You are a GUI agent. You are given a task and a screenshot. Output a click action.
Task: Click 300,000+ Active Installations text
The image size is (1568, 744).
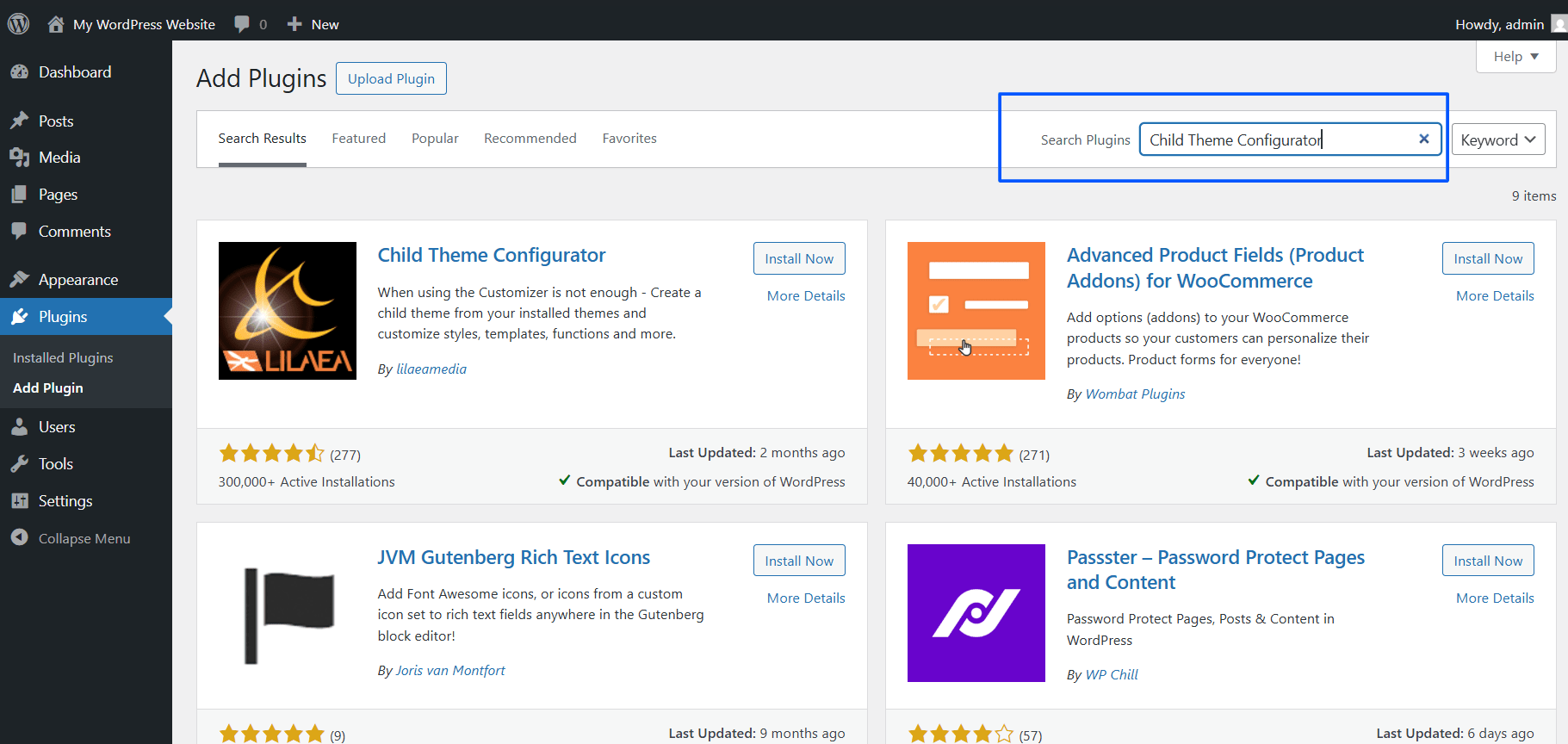click(307, 481)
